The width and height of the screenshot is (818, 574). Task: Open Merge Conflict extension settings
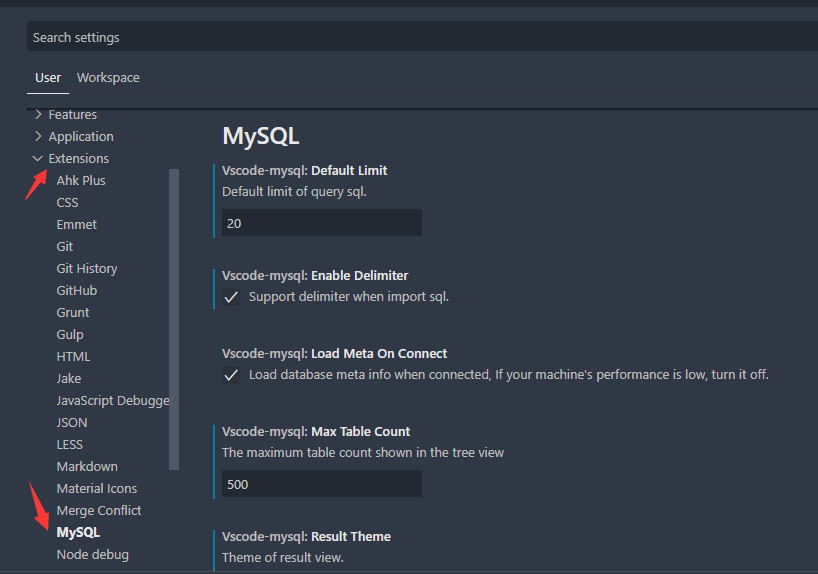99,510
